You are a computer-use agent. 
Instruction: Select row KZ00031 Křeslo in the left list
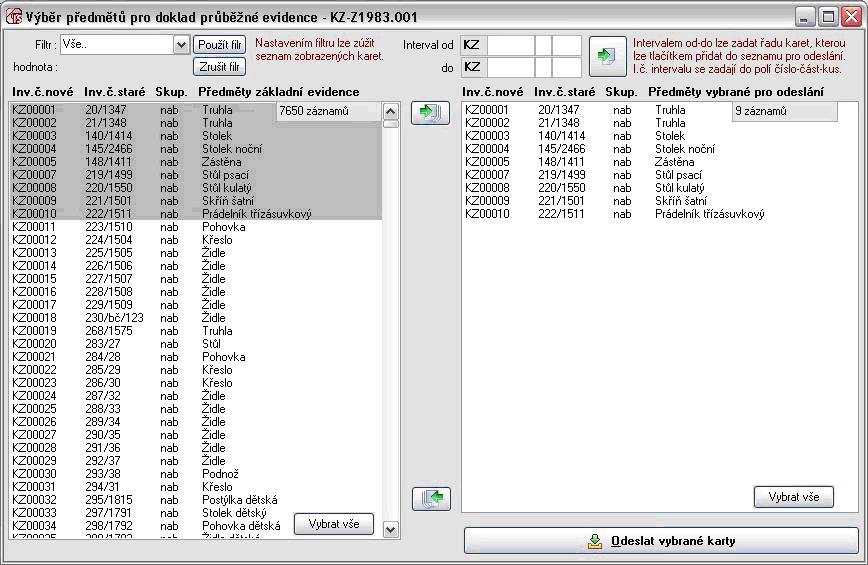[x=195, y=487]
